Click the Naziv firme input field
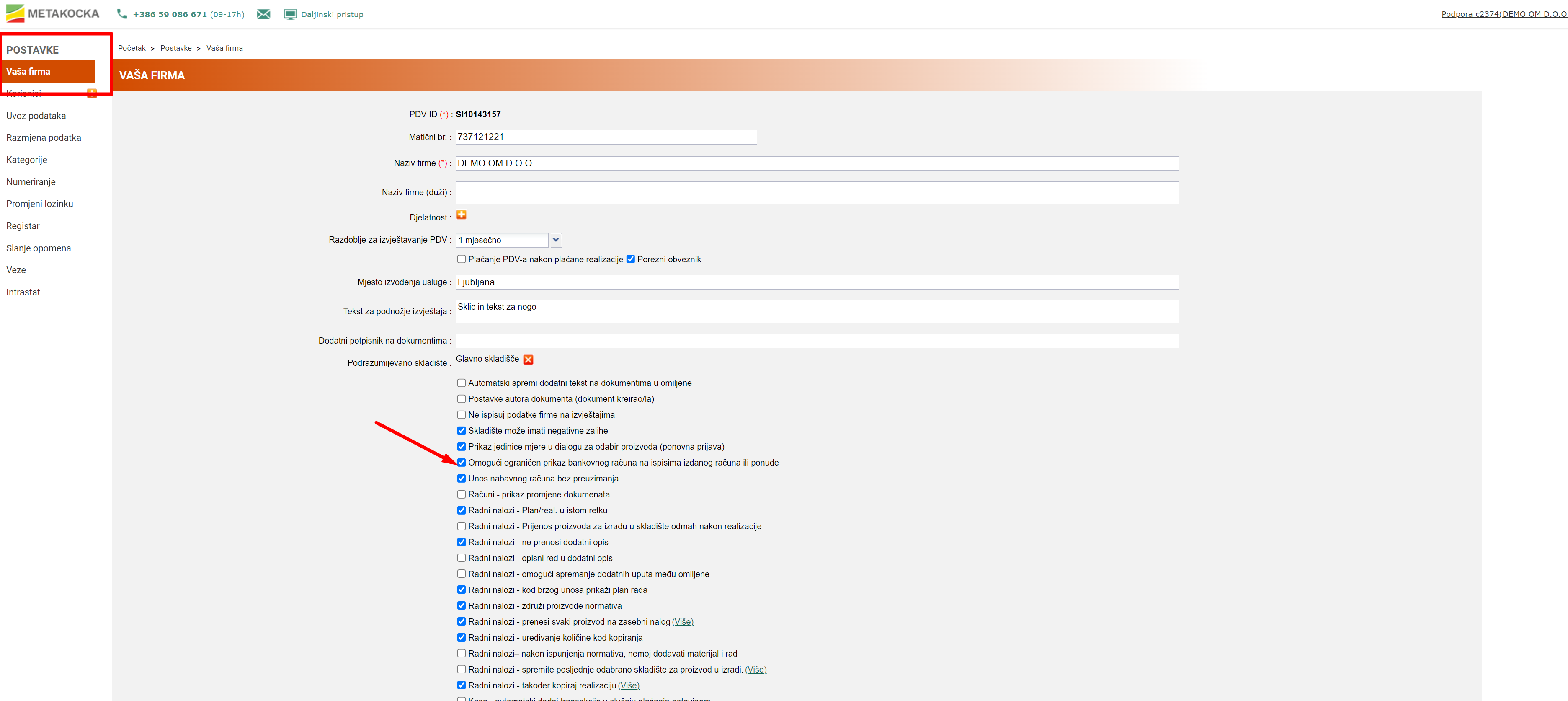Screen dimensions: 1568x701 816,163
